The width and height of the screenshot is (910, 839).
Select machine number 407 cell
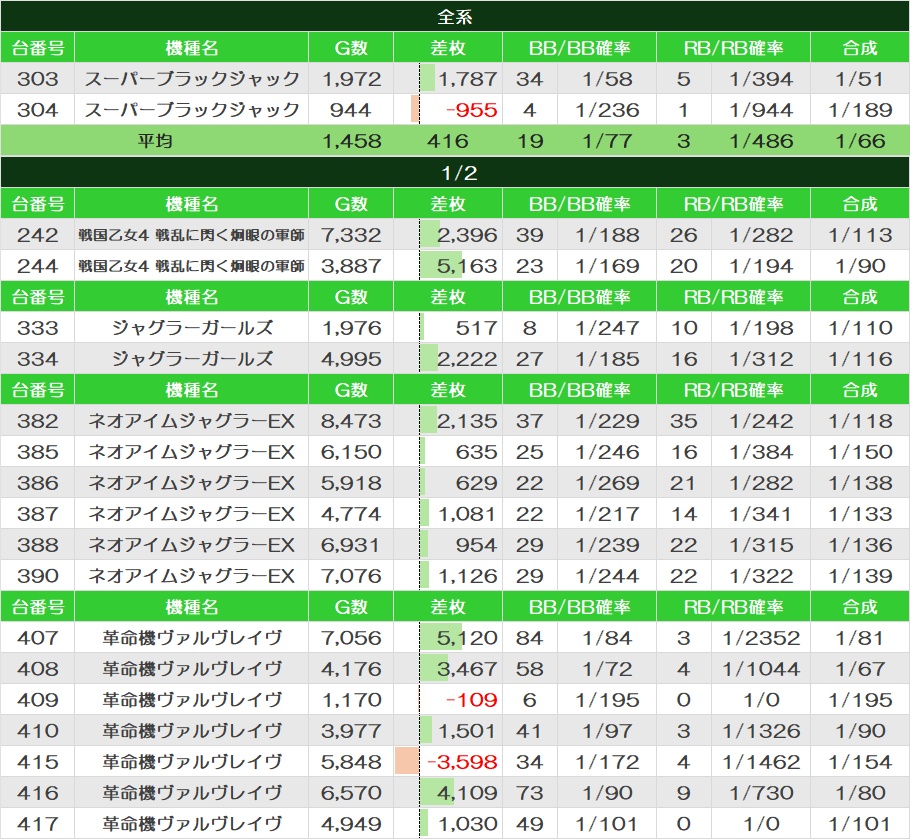coord(38,638)
